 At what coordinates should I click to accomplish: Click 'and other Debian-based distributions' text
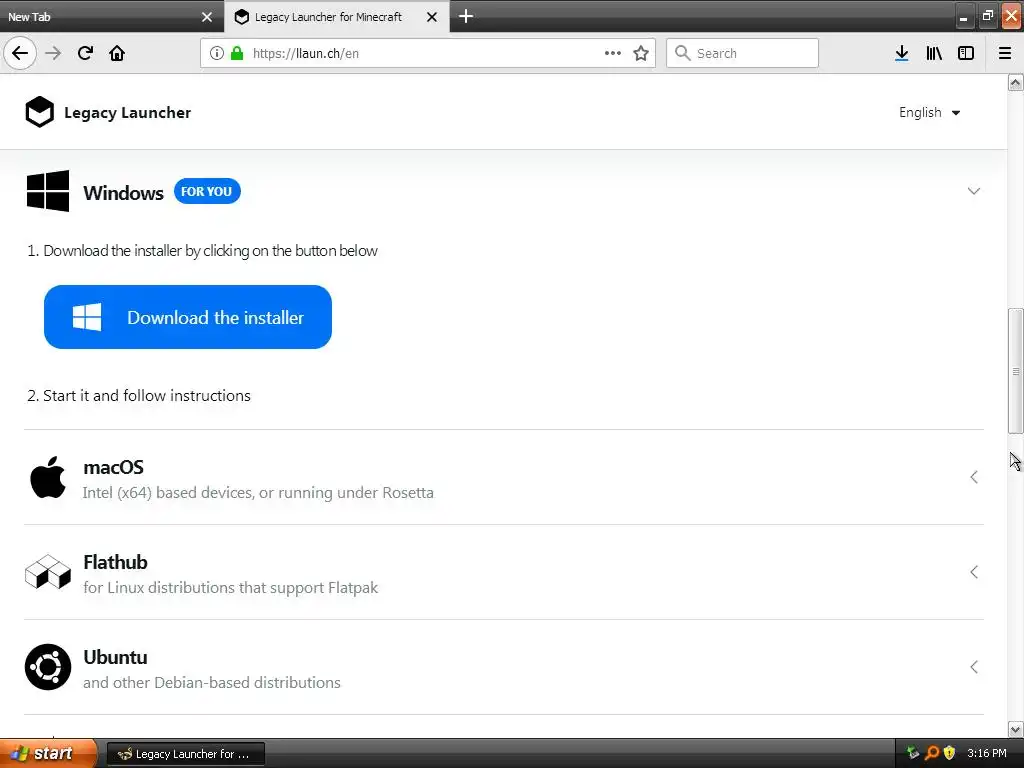[x=212, y=682]
